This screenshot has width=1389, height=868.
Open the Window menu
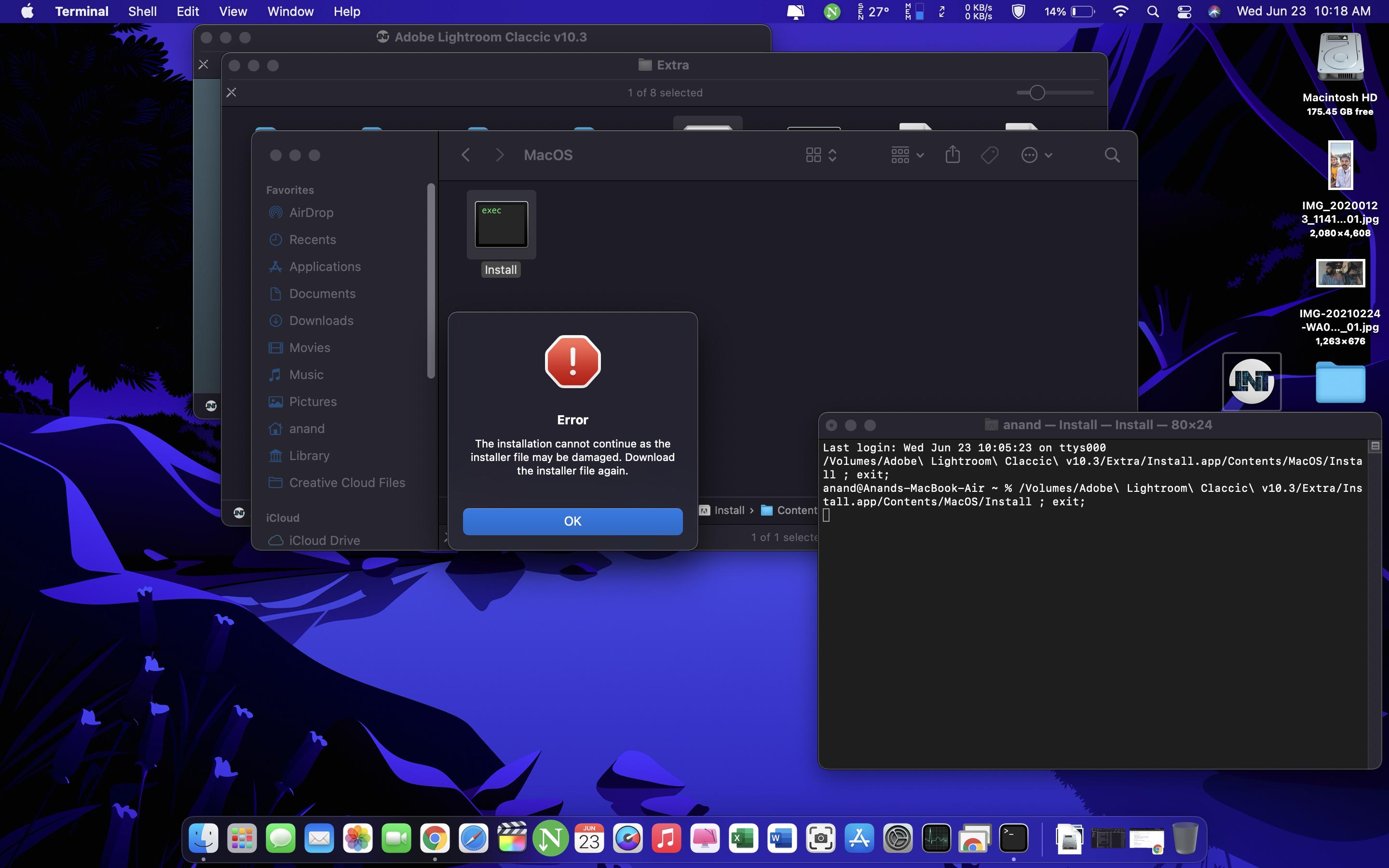click(290, 12)
